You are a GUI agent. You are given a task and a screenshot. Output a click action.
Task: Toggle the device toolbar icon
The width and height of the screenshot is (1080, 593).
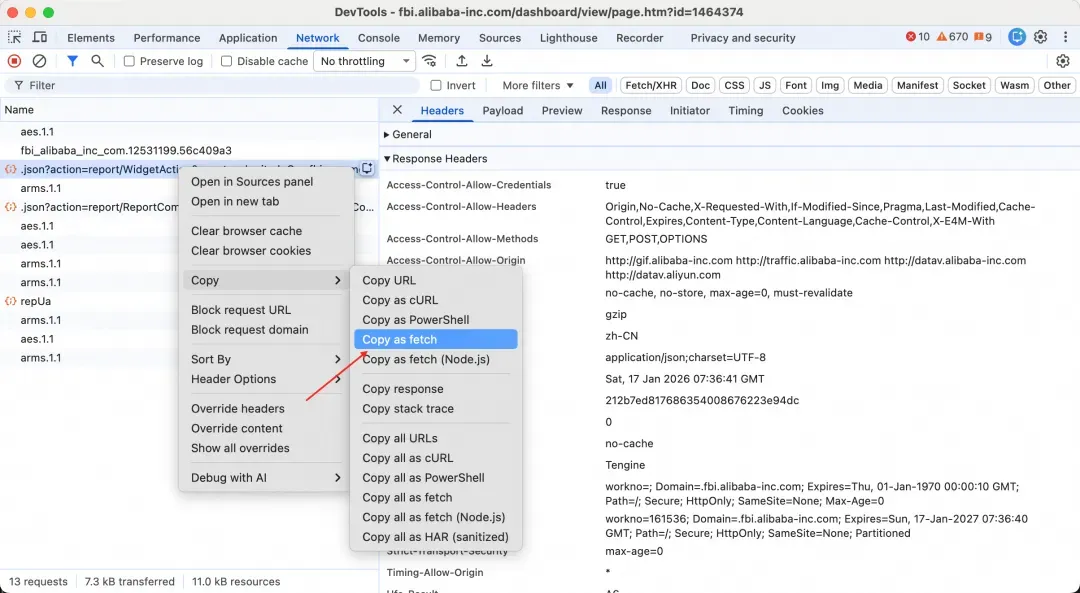point(40,38)
